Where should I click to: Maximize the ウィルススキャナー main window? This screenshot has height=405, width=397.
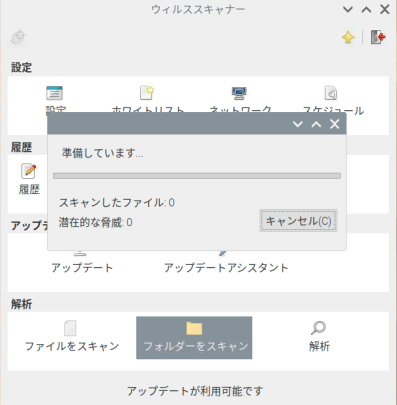coord(366,10)
